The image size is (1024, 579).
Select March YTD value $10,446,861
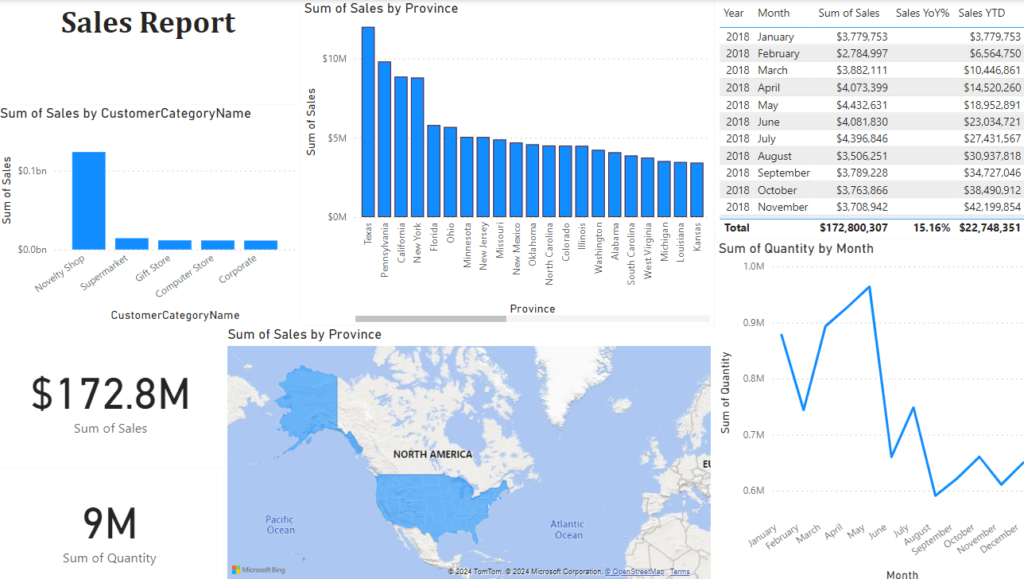992,70
